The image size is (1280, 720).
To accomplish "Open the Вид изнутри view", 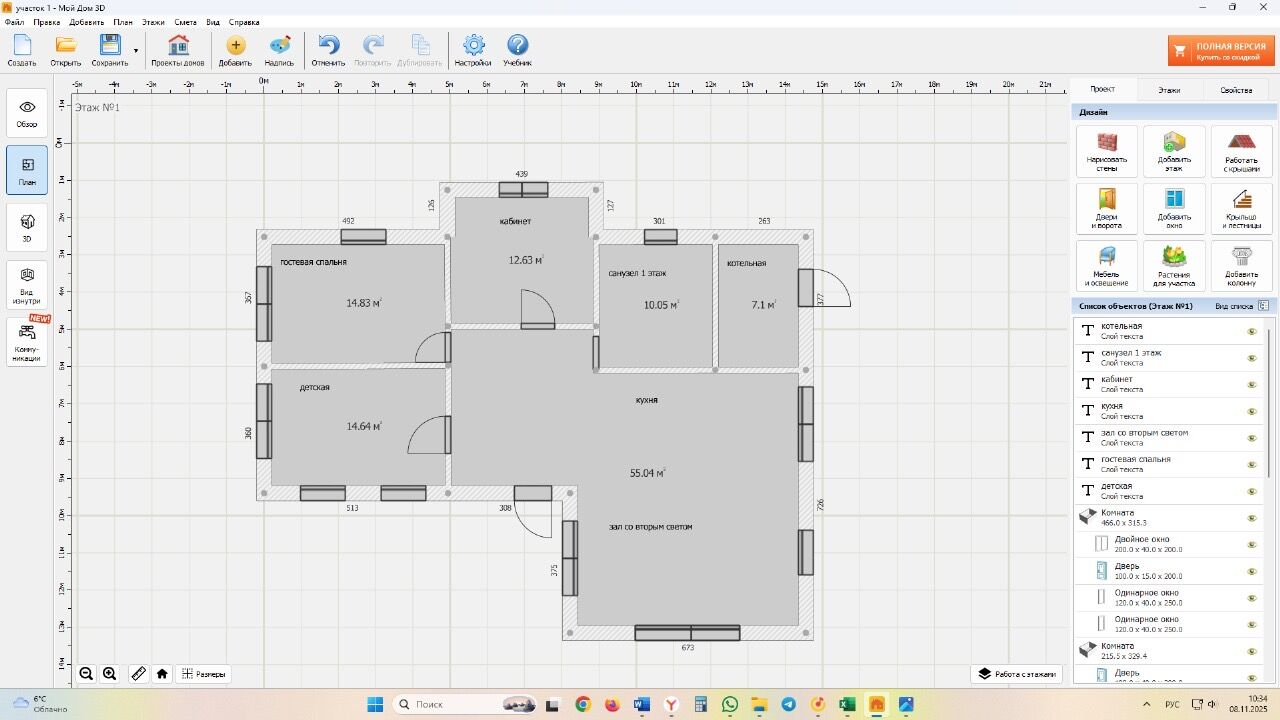I will pos(27,284).
